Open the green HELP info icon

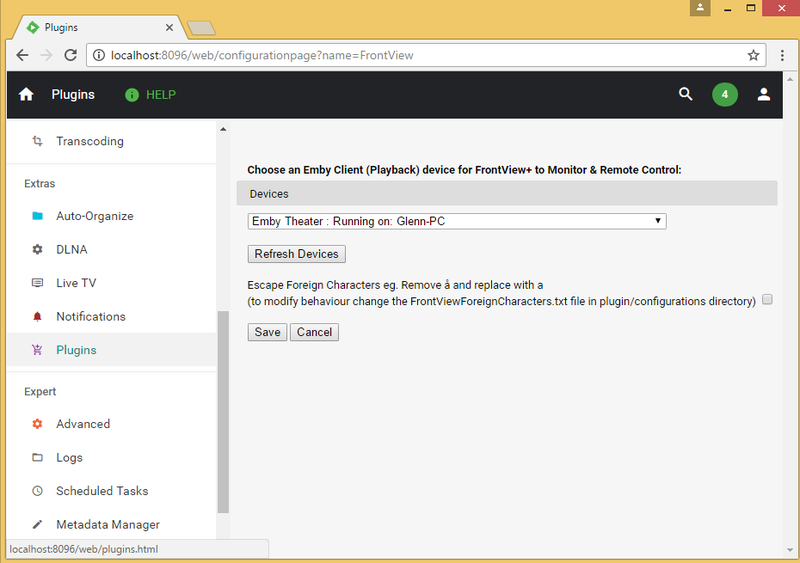[x=132, y=95]
